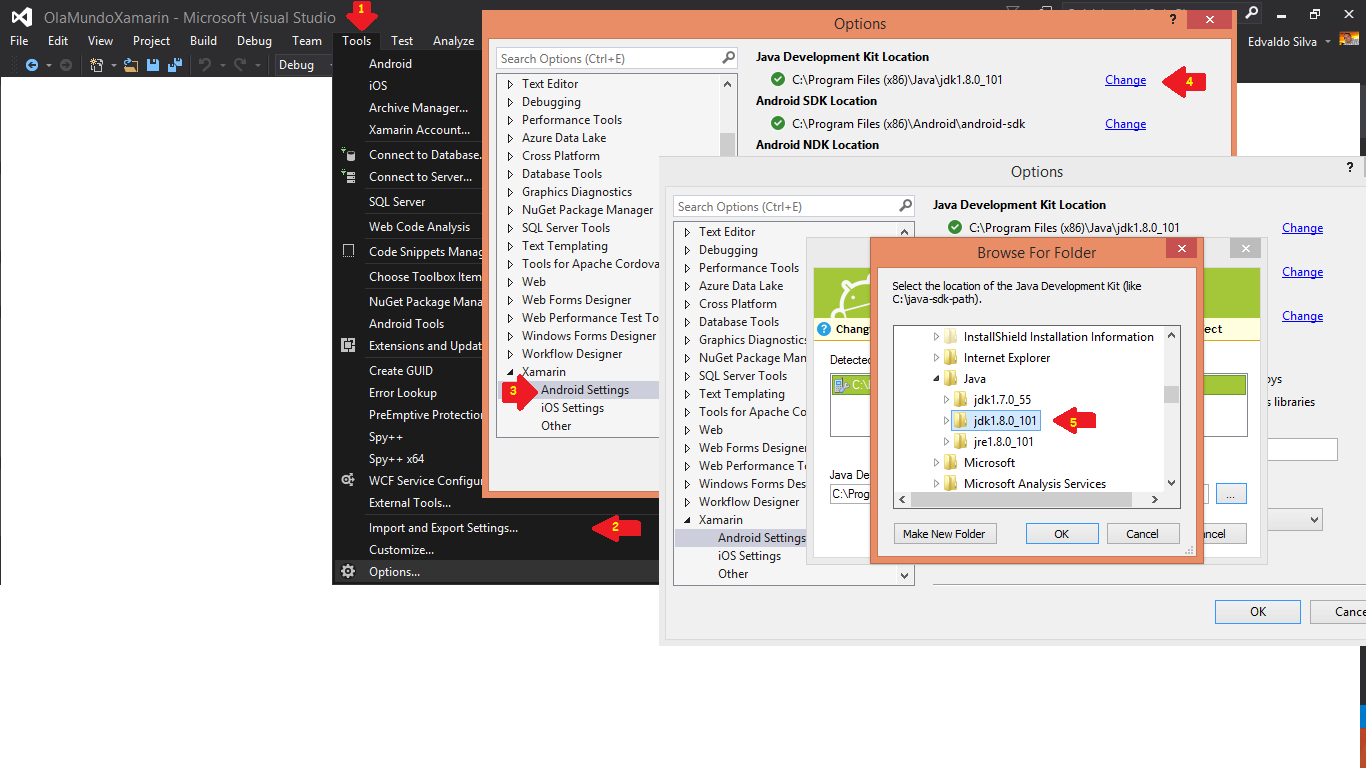
Task: Click the Make New Folder button
Action: pyautogui.click(x=945, y=534)
